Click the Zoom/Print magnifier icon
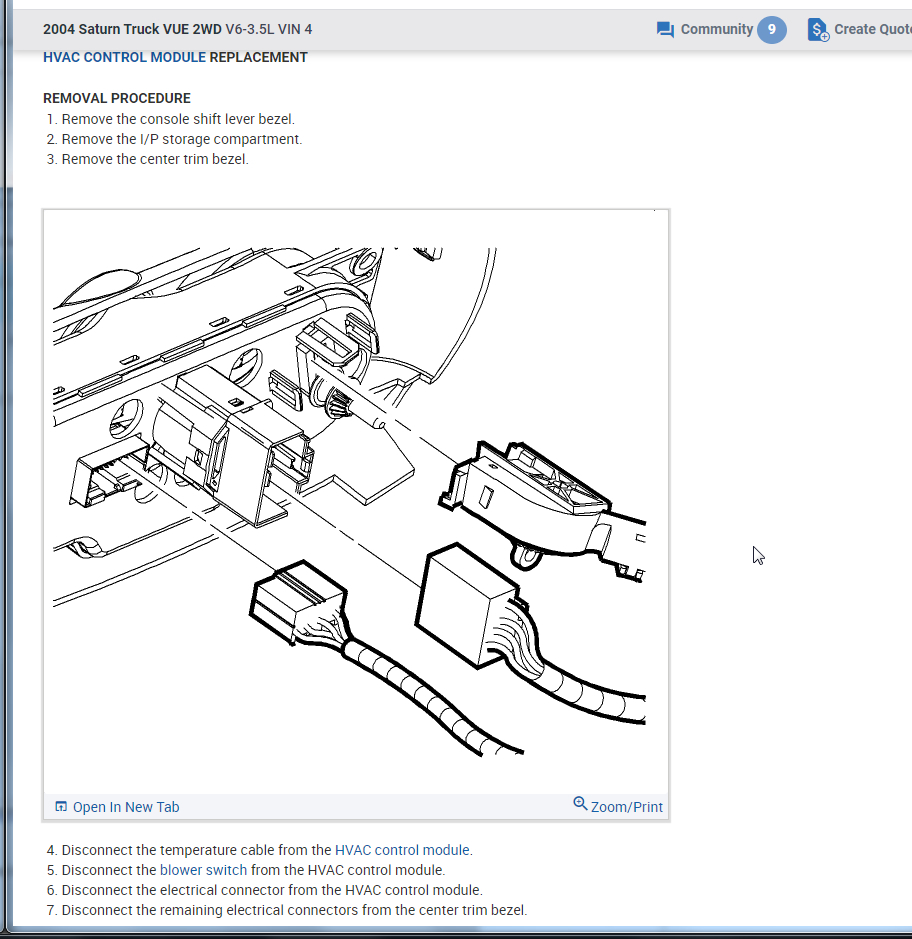 pos(580,804)
